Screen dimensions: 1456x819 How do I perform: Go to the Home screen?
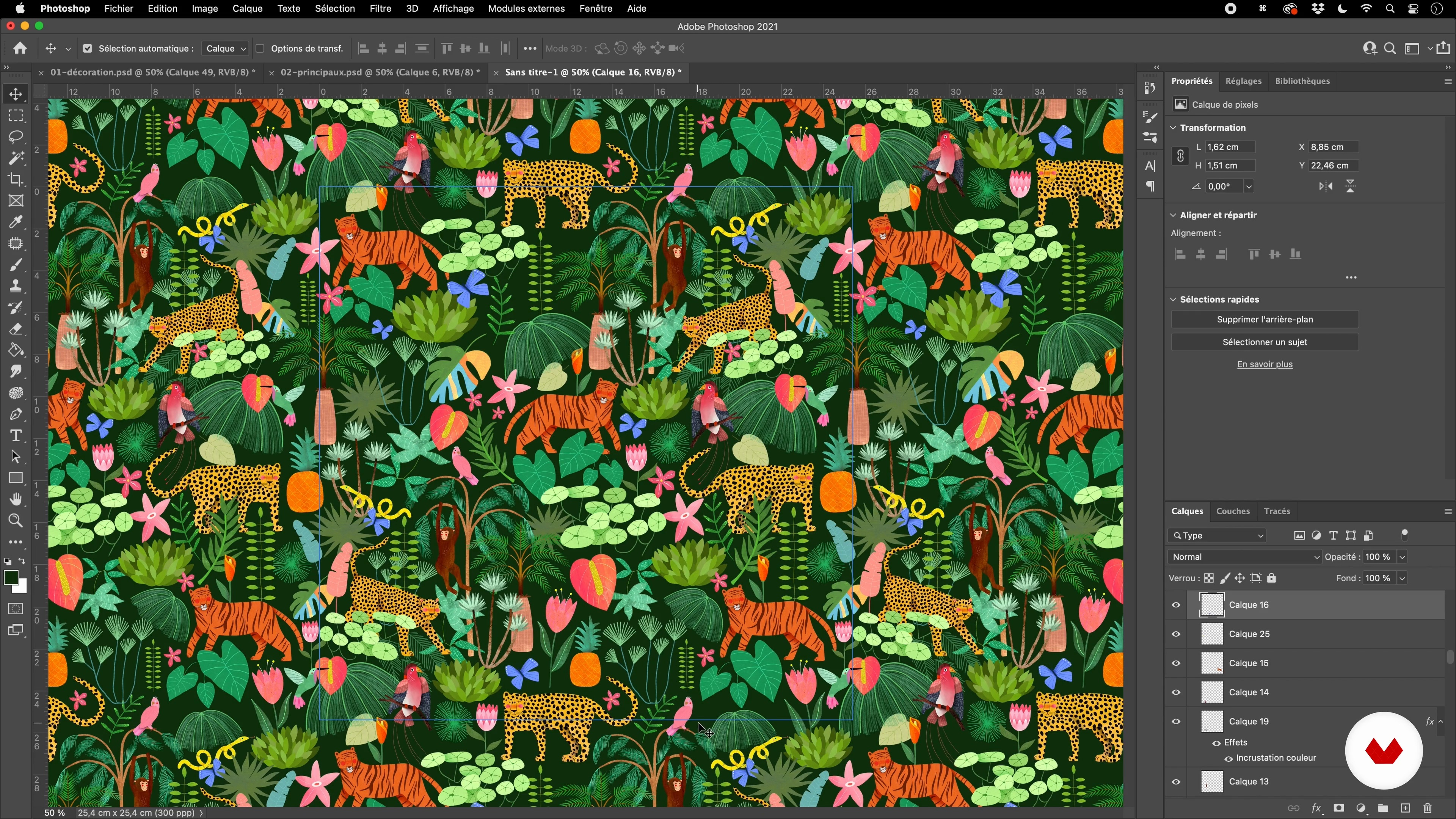coord(20,49)
